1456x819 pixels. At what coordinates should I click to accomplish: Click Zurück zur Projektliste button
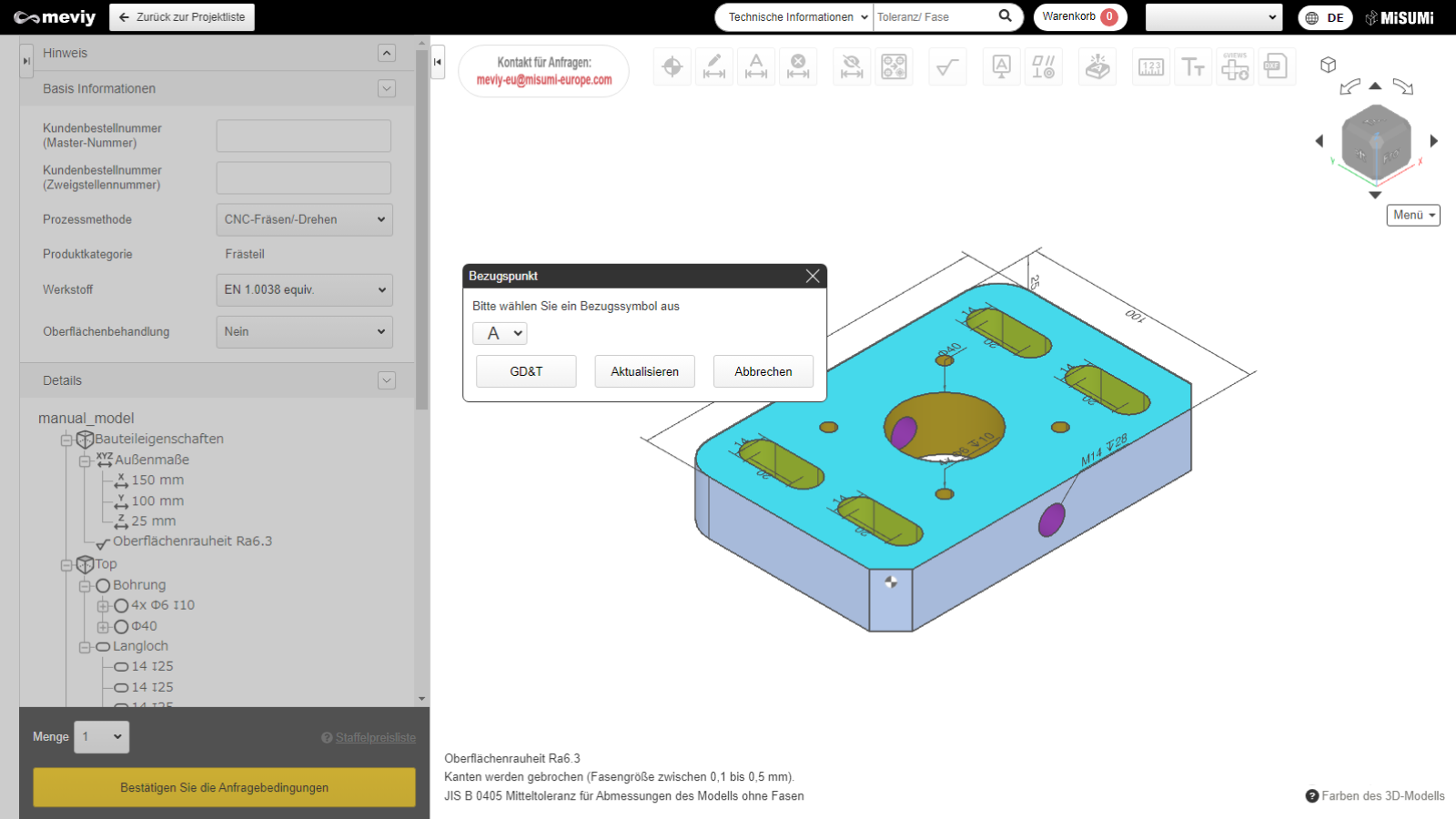click(x=182, y=17)
